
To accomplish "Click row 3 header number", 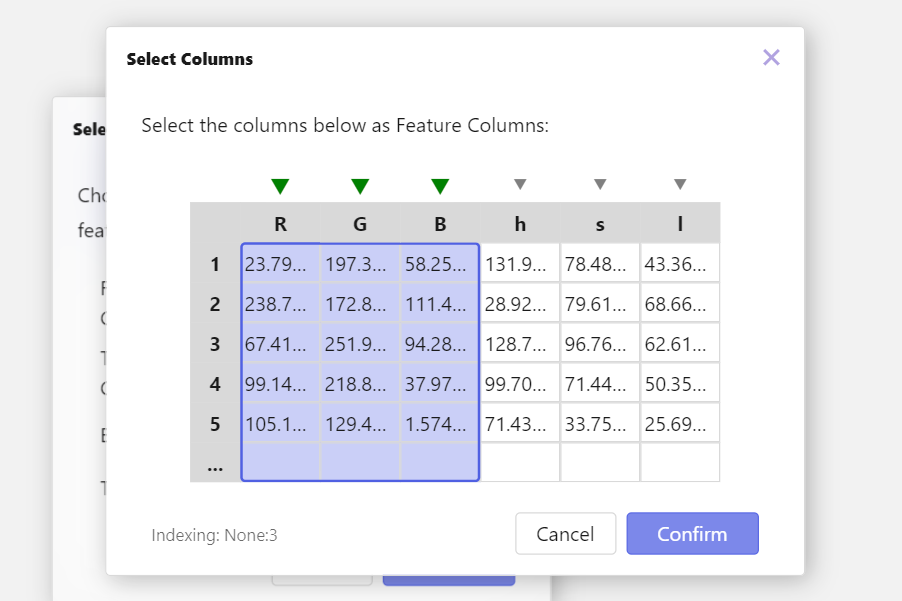I will [x=215, y=344].
